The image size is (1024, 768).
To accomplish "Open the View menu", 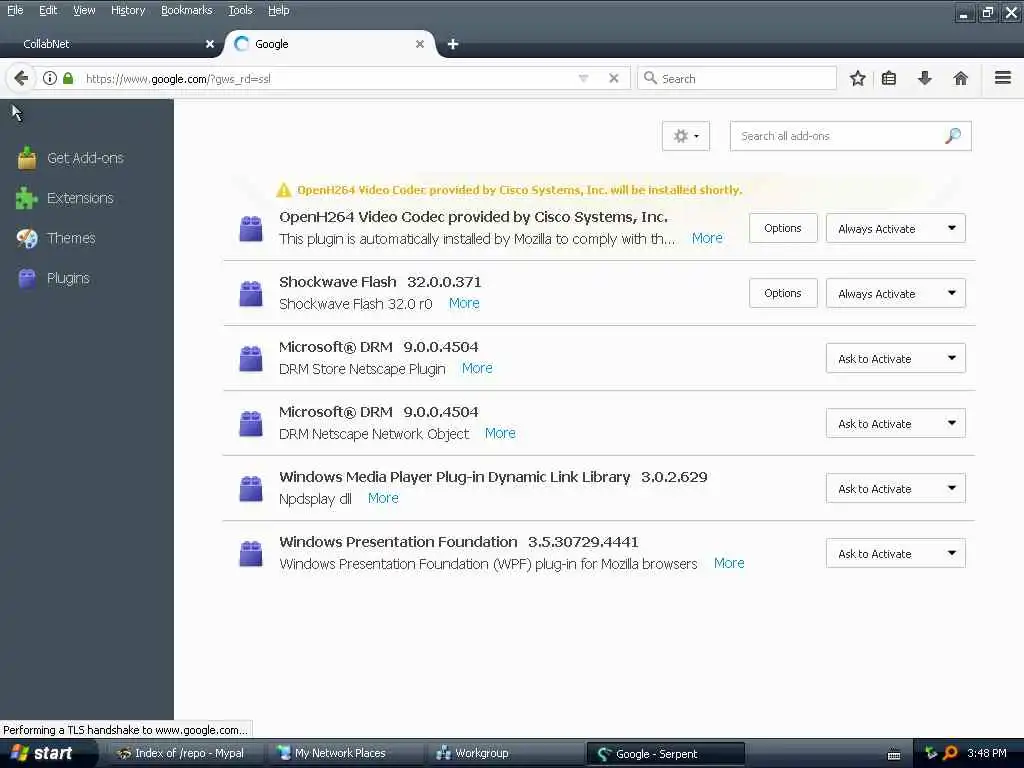I will (84, 10).
